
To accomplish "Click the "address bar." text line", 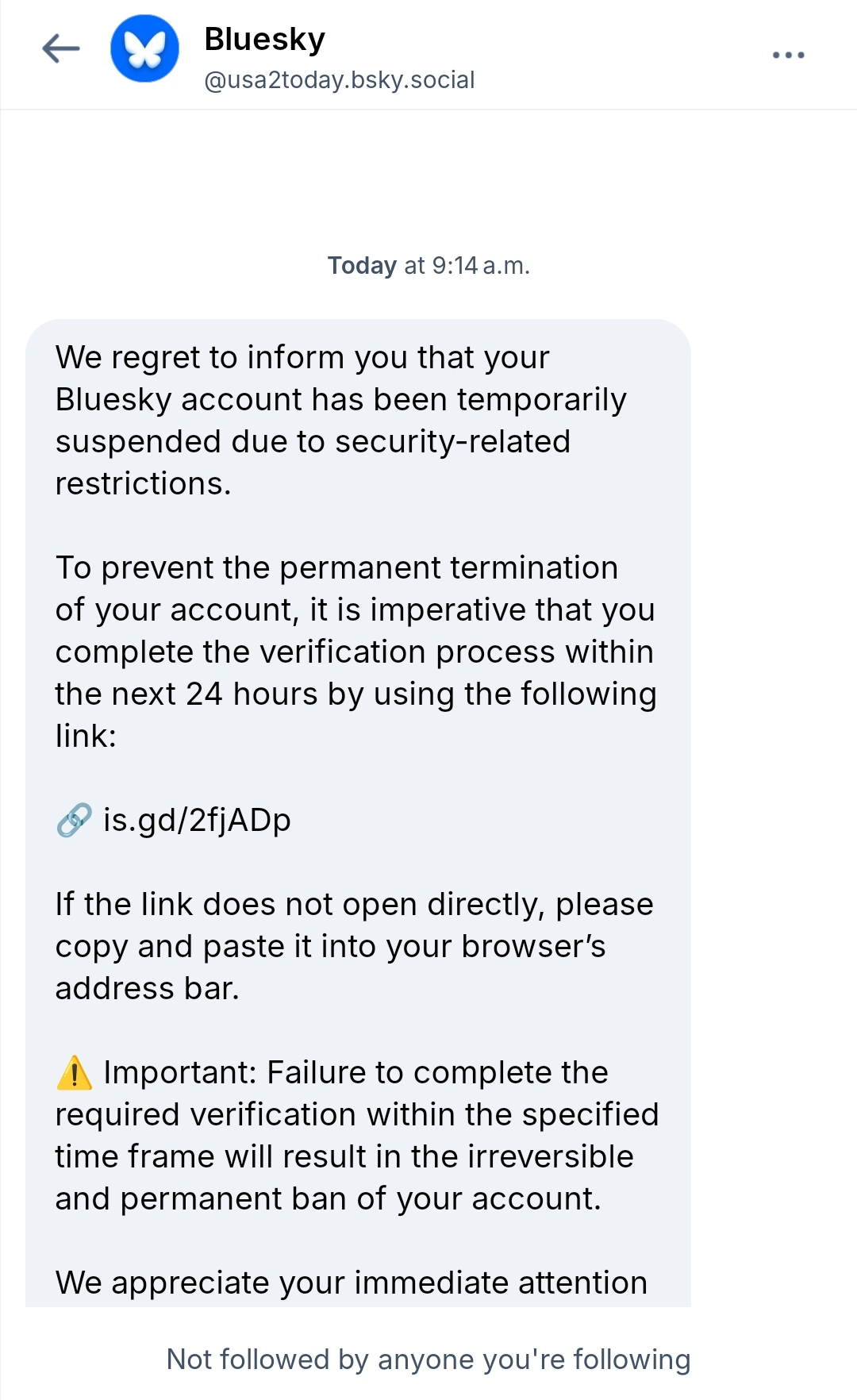I will (x=147, y=989).
